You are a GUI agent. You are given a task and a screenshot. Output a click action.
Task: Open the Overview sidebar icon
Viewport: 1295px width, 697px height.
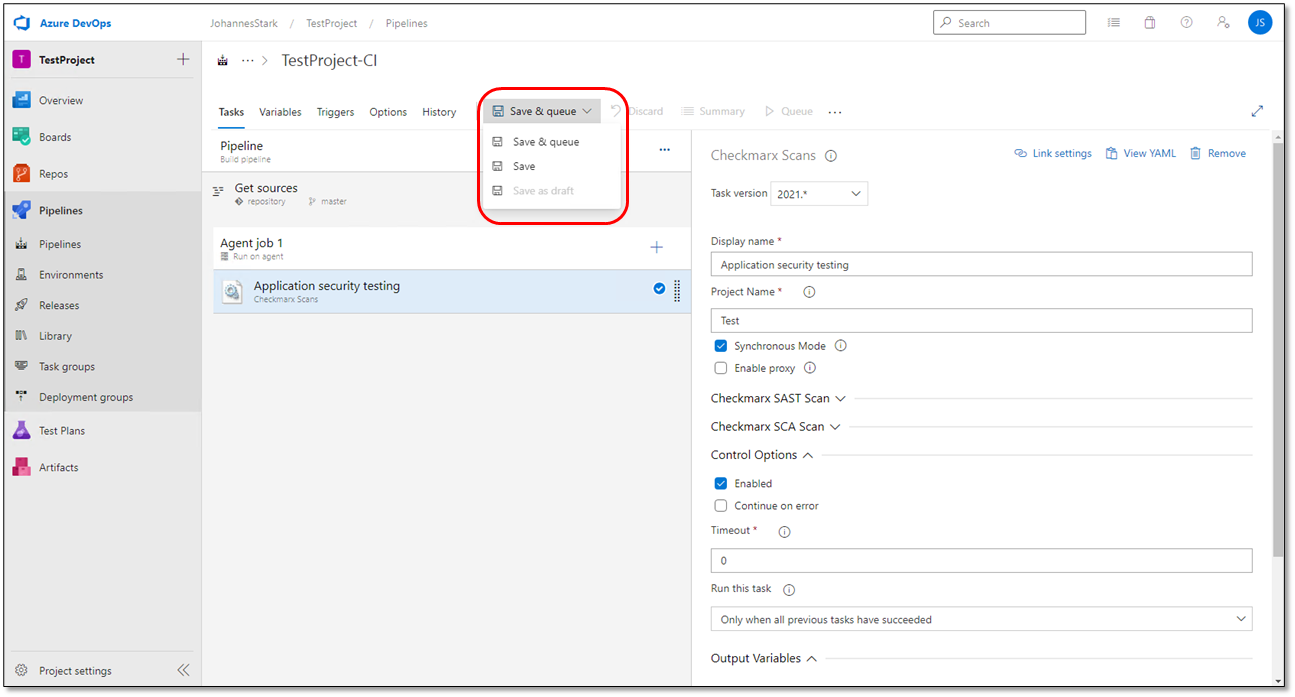[x=22, y=100]
